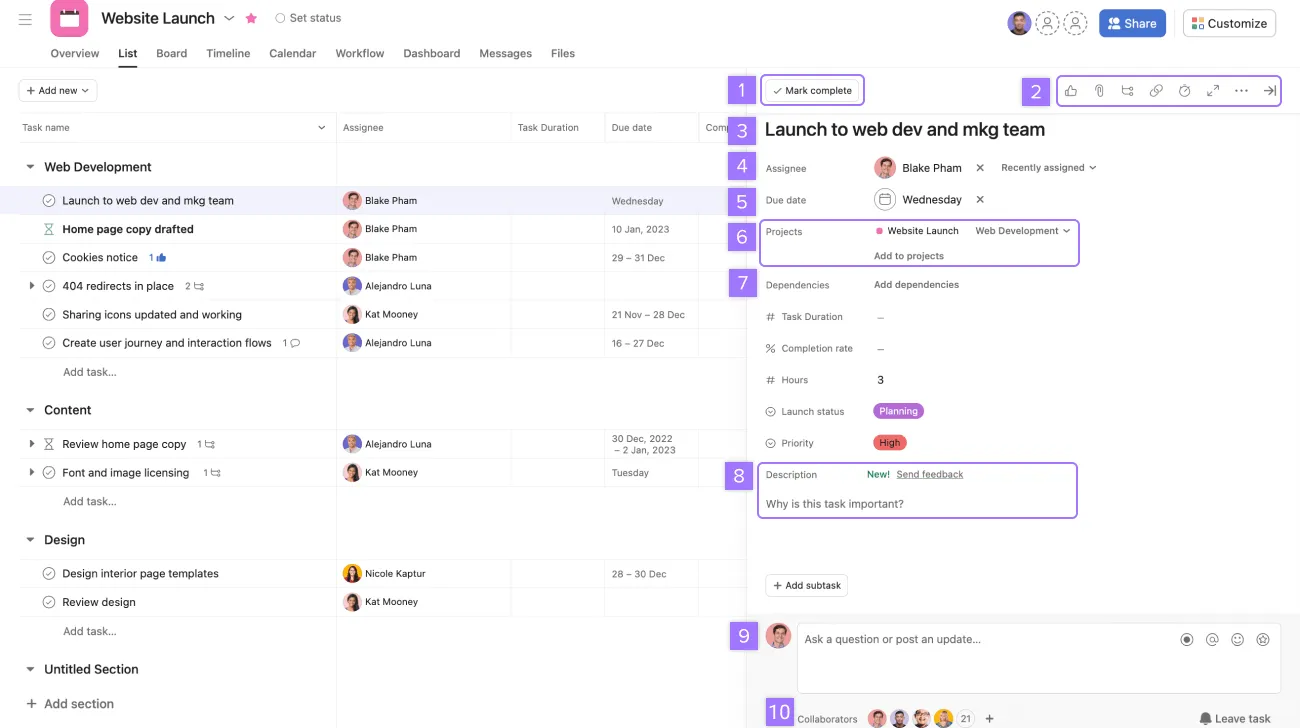Open the three-dot more actions menu
The height and width of the screenshot is (728, 1300).
tap(1241, 91)
